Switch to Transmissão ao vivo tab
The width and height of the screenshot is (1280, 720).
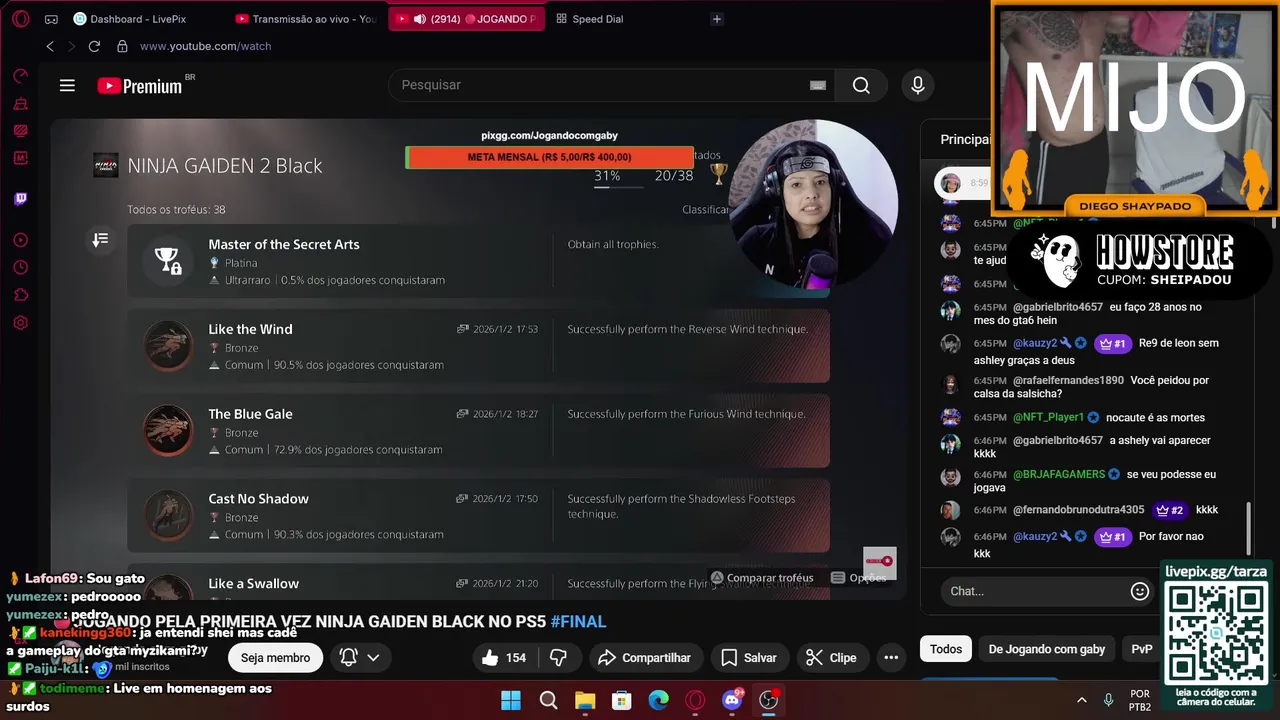pyautogui.click(x=306, y=19)
